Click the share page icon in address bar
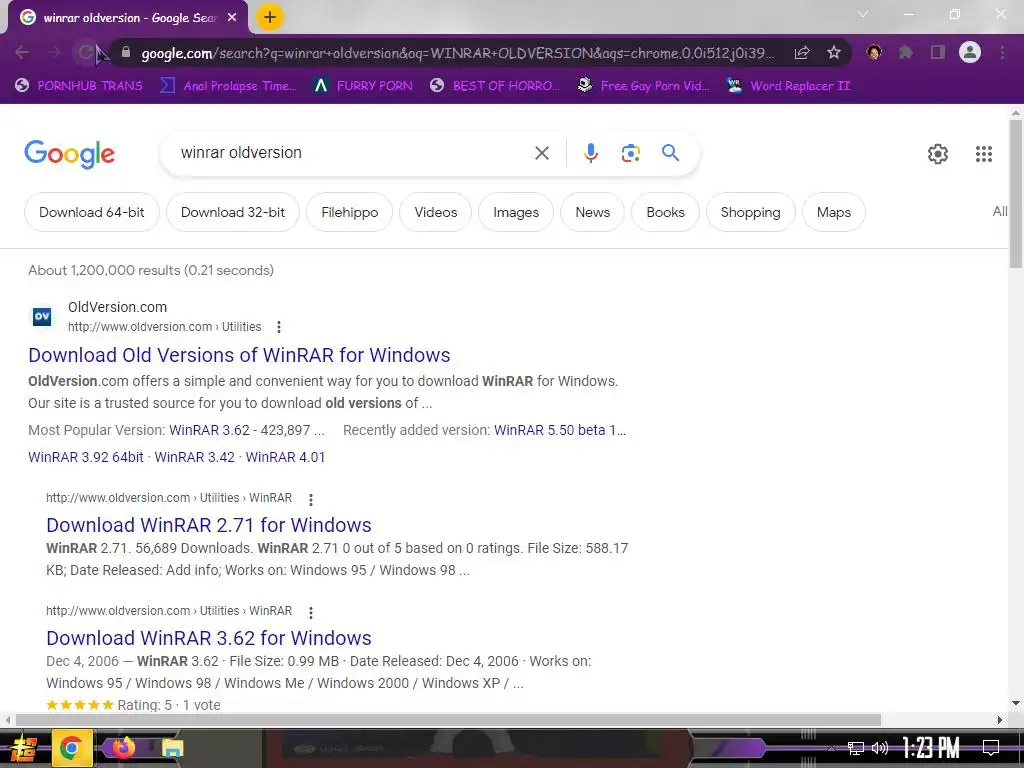This screenshot has height=768, width=1024. point(802,52)
